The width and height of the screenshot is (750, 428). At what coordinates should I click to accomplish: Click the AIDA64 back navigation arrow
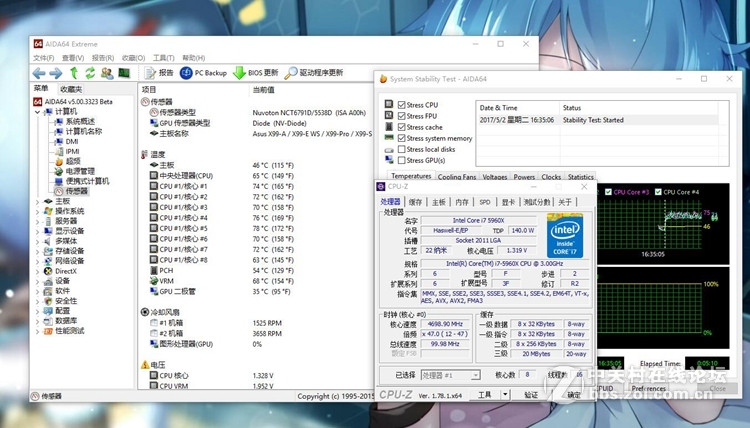point(39,73)
